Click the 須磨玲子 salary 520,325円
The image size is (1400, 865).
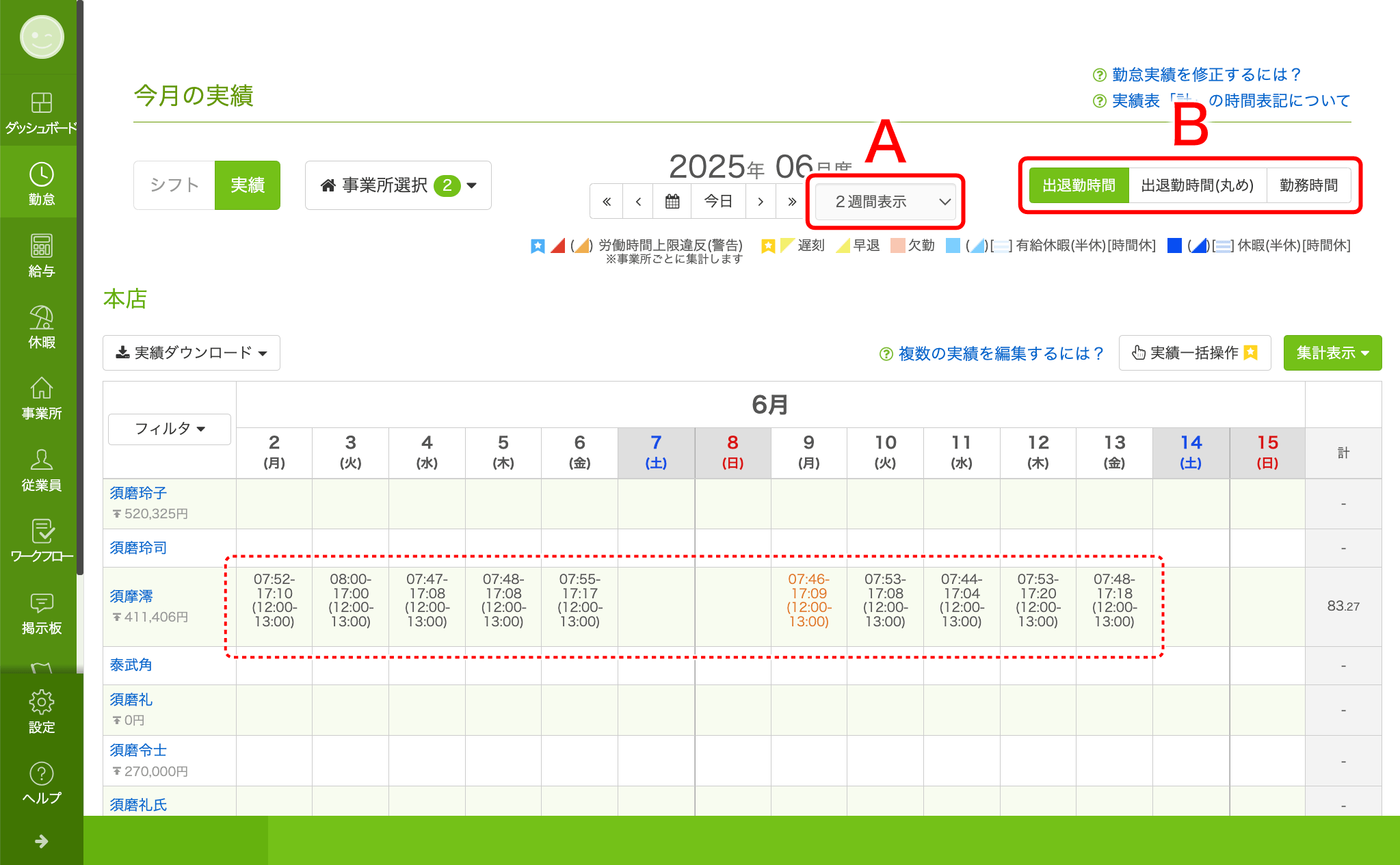coord(150,514)
